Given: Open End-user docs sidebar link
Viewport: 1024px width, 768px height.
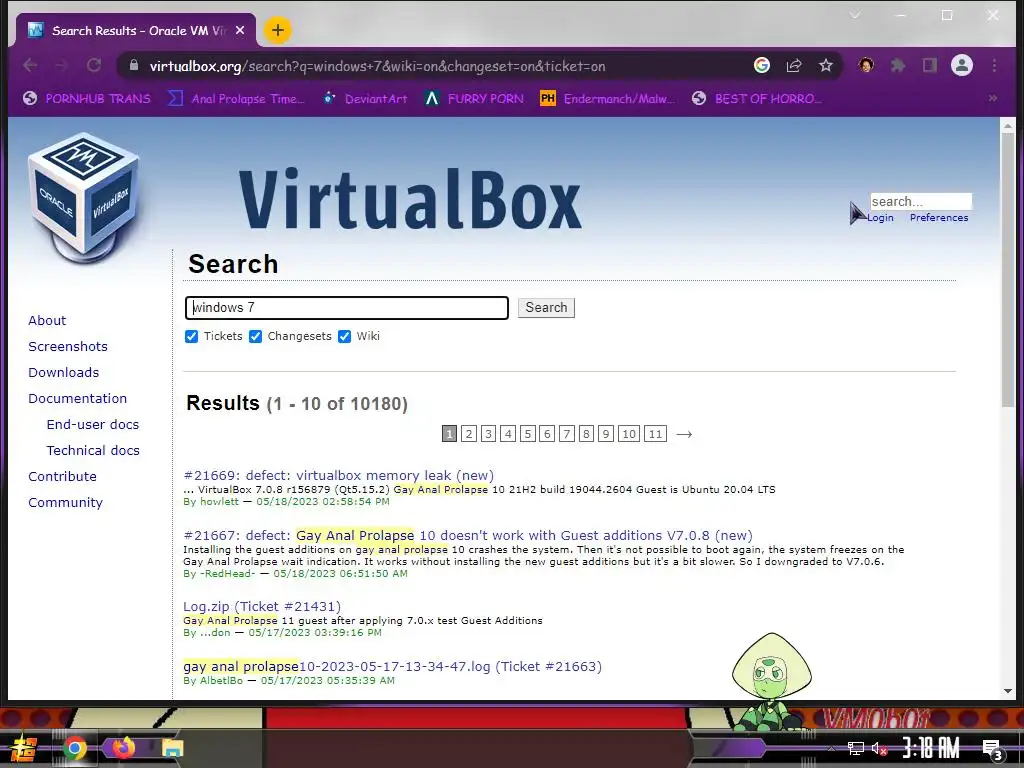Looking at the screenshot, I should [93, 424].
